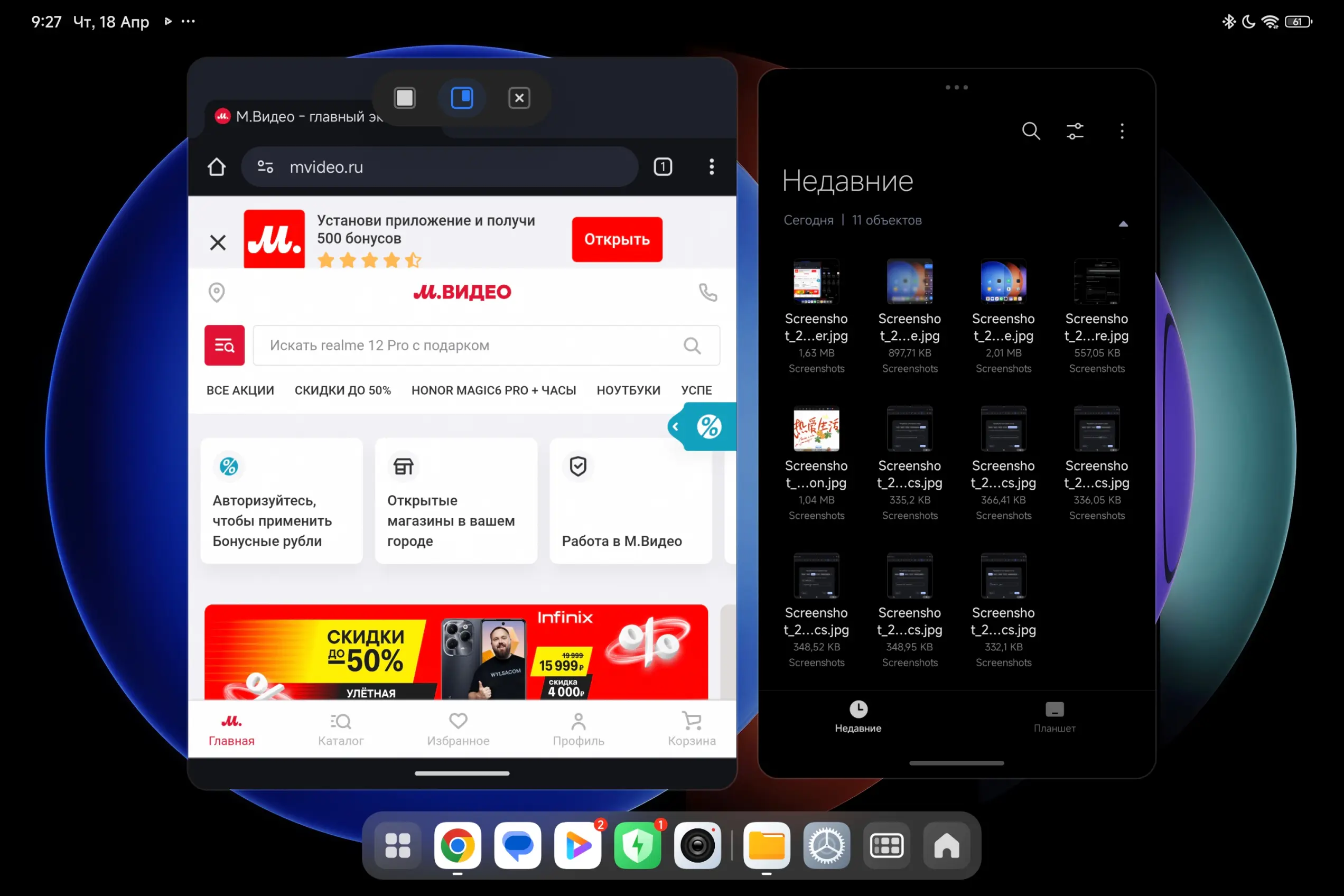Open the 2,01 MB screenshot thumbnail

(x=1003, y=281)
